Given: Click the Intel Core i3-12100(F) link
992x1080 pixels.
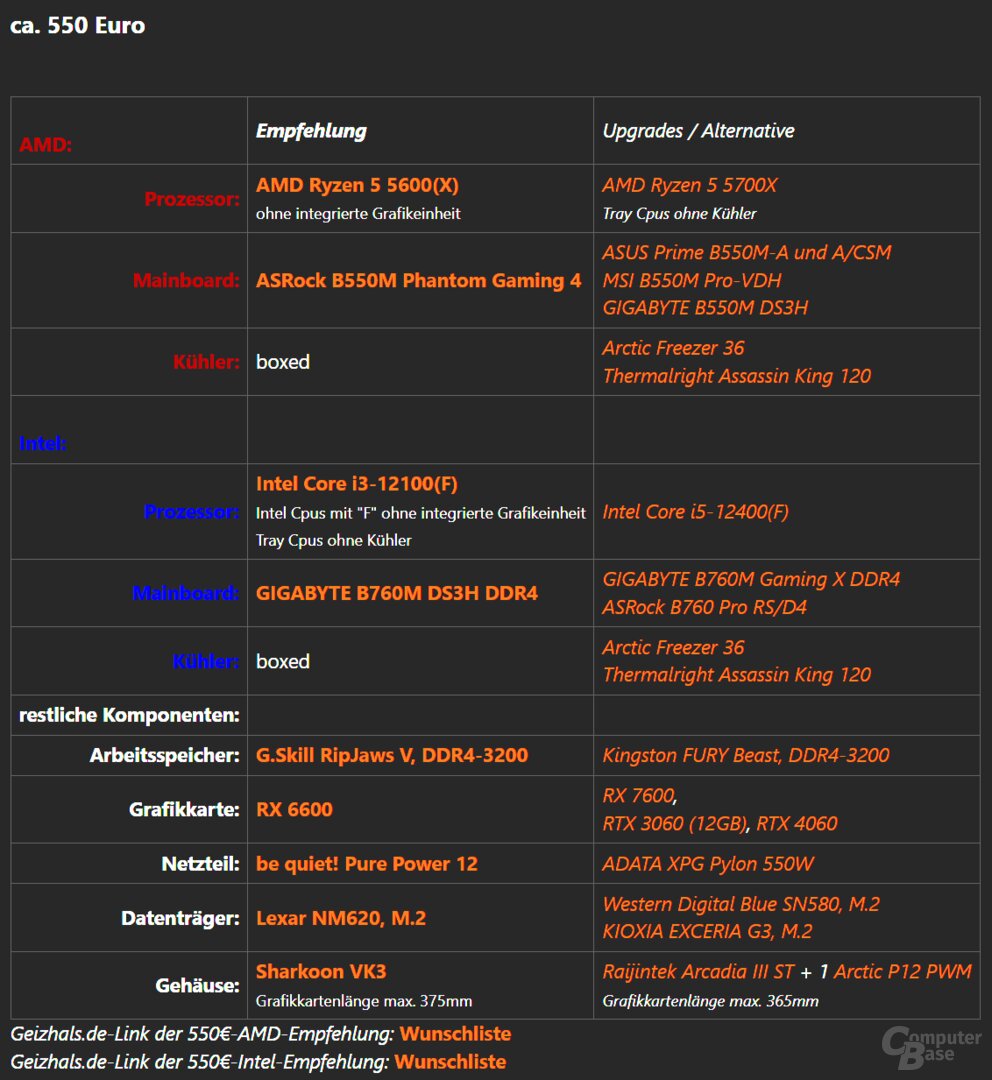Looking at the screenshot, I should pos(356,484).
